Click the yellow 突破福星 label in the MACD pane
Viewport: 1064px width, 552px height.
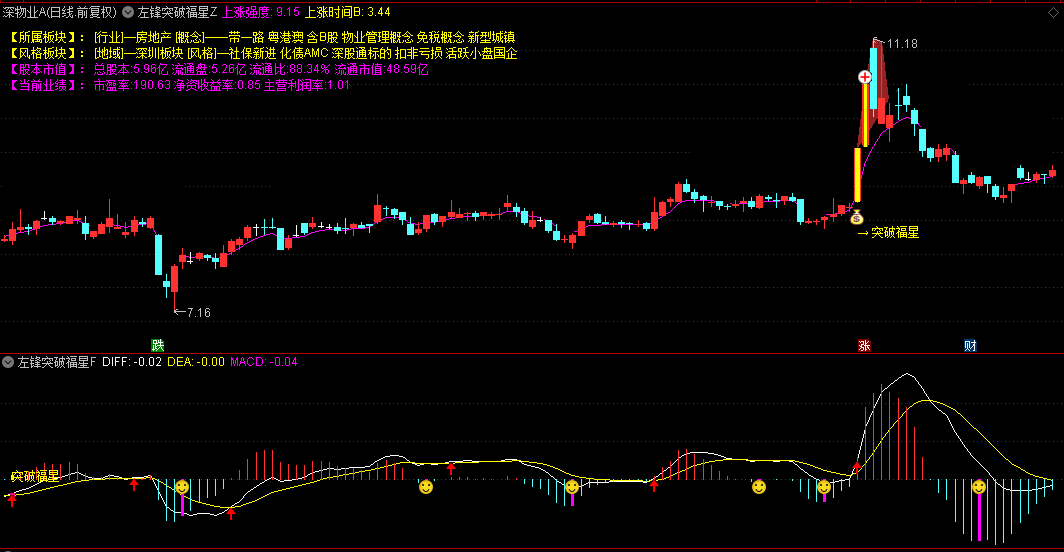pos(35,477)
